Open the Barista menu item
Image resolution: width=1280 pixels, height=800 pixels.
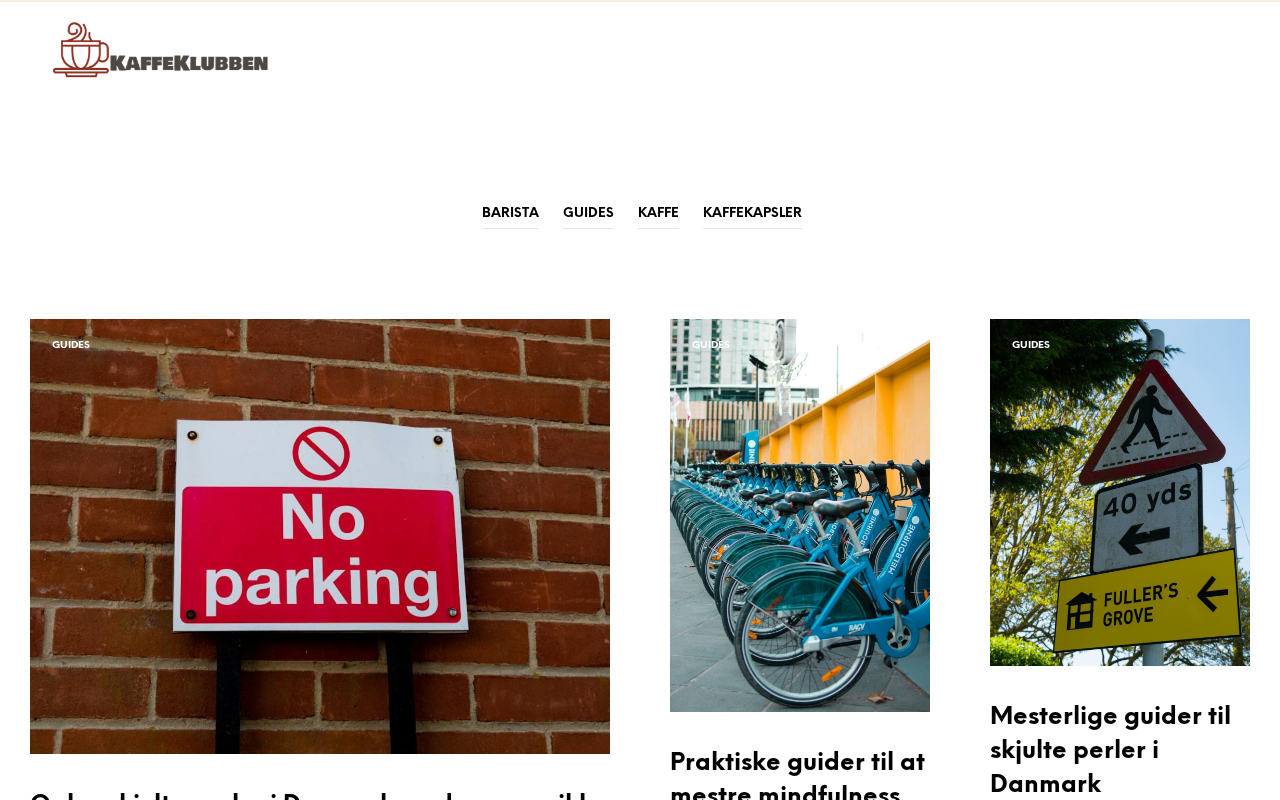[510, 213]
